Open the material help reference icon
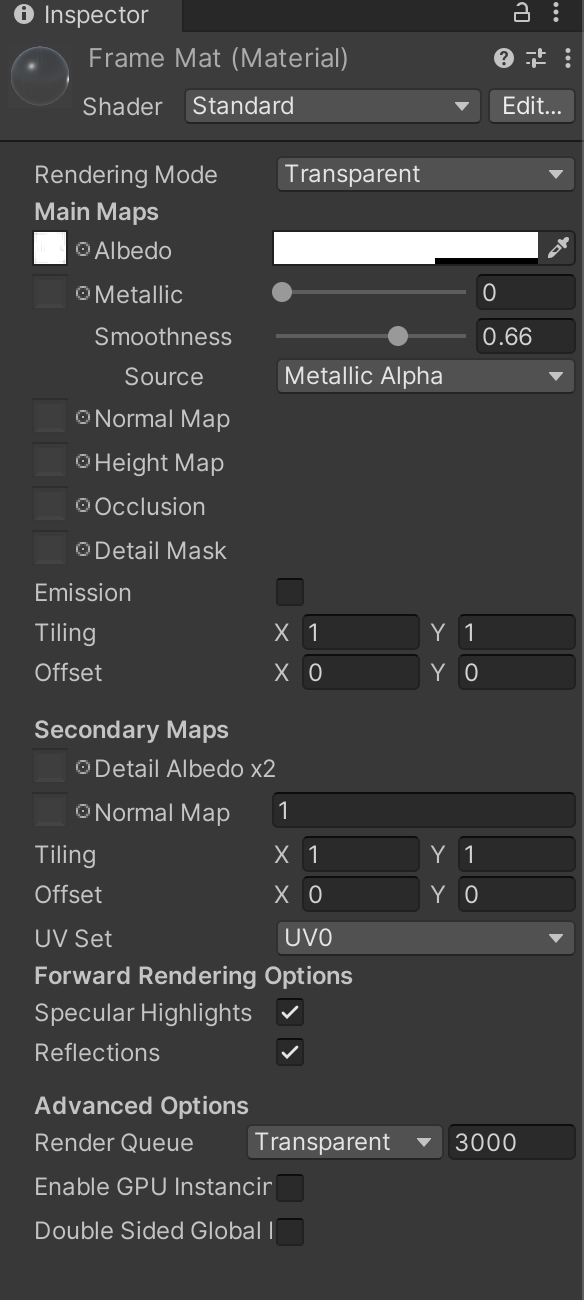 pyautogui.click(x=503, y=58)
